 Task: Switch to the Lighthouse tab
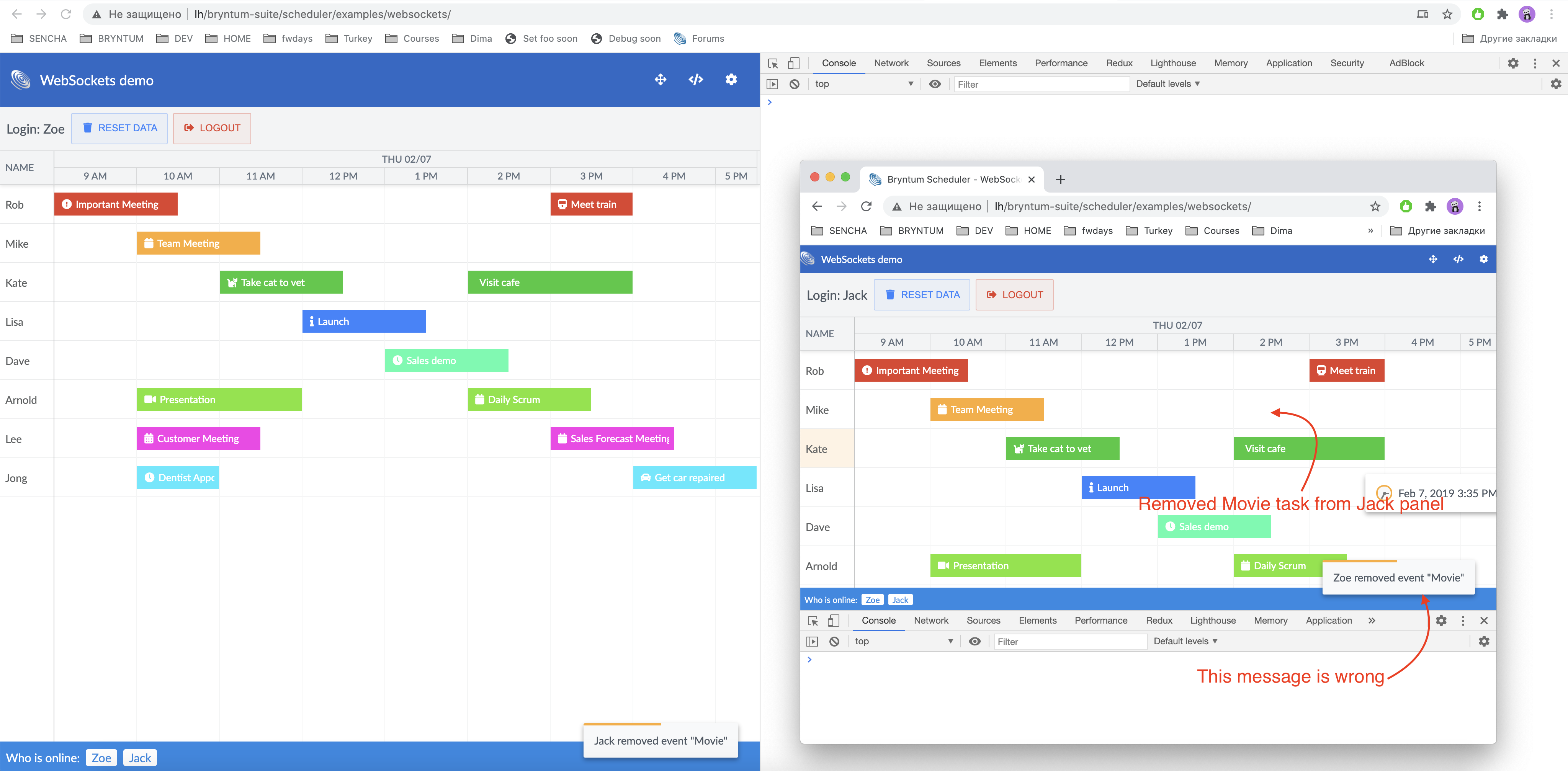(x=1172, y=63)
